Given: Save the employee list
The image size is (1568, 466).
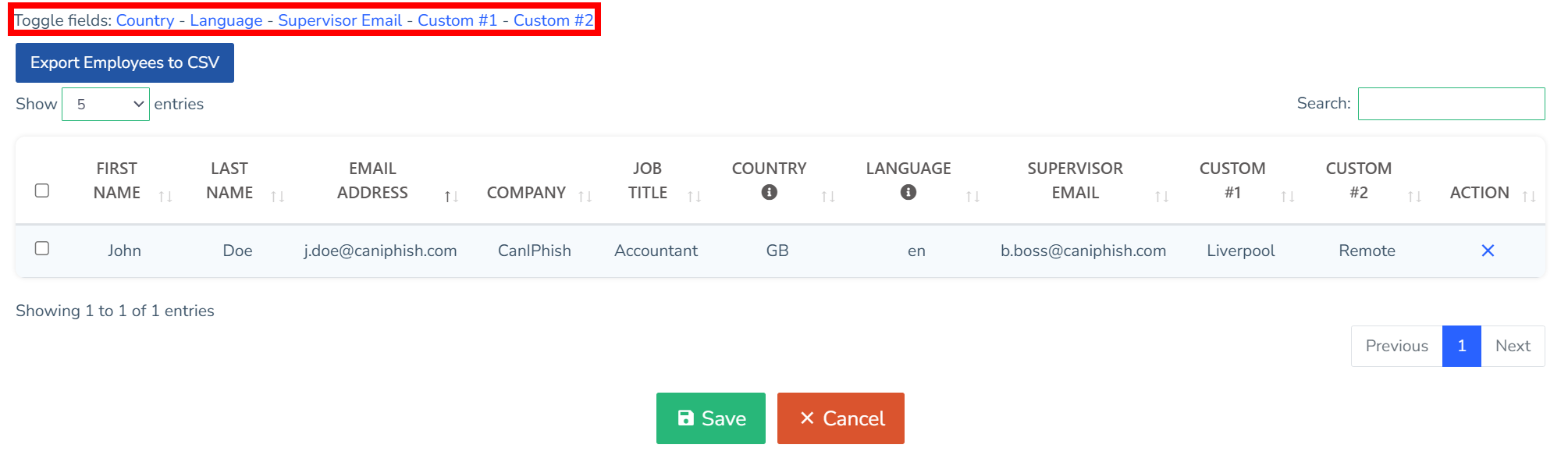Looking at the screenshot, I should click(710, 418).
